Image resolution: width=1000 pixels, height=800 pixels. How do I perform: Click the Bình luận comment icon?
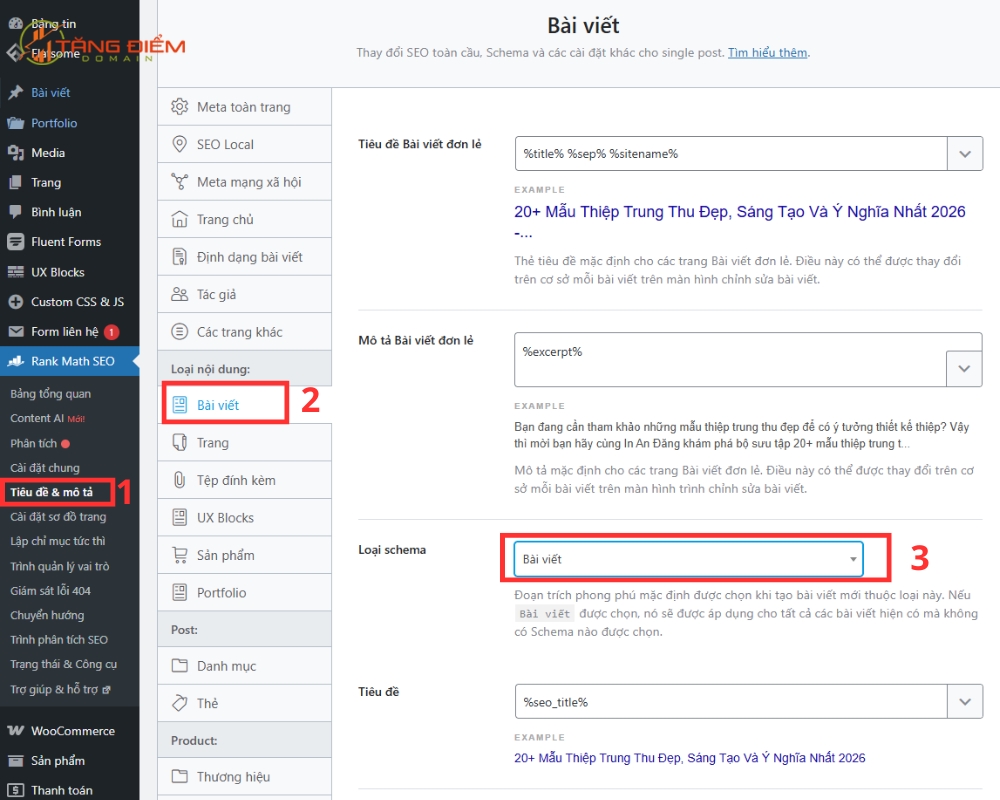click(16, 212)
